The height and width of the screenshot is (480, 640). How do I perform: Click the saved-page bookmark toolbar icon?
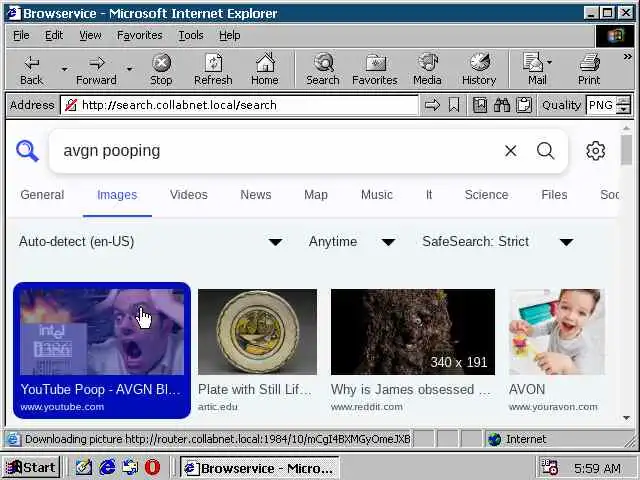pos(480,105)
